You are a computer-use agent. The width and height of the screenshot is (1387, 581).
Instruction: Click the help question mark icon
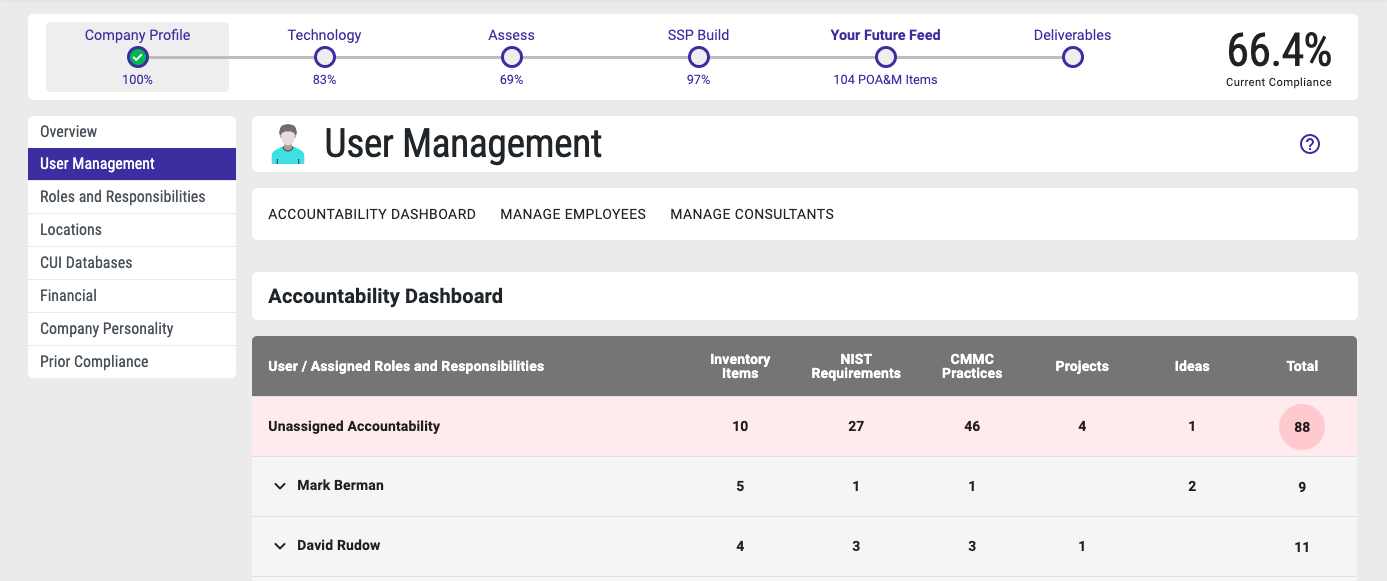coord(1309,144)
